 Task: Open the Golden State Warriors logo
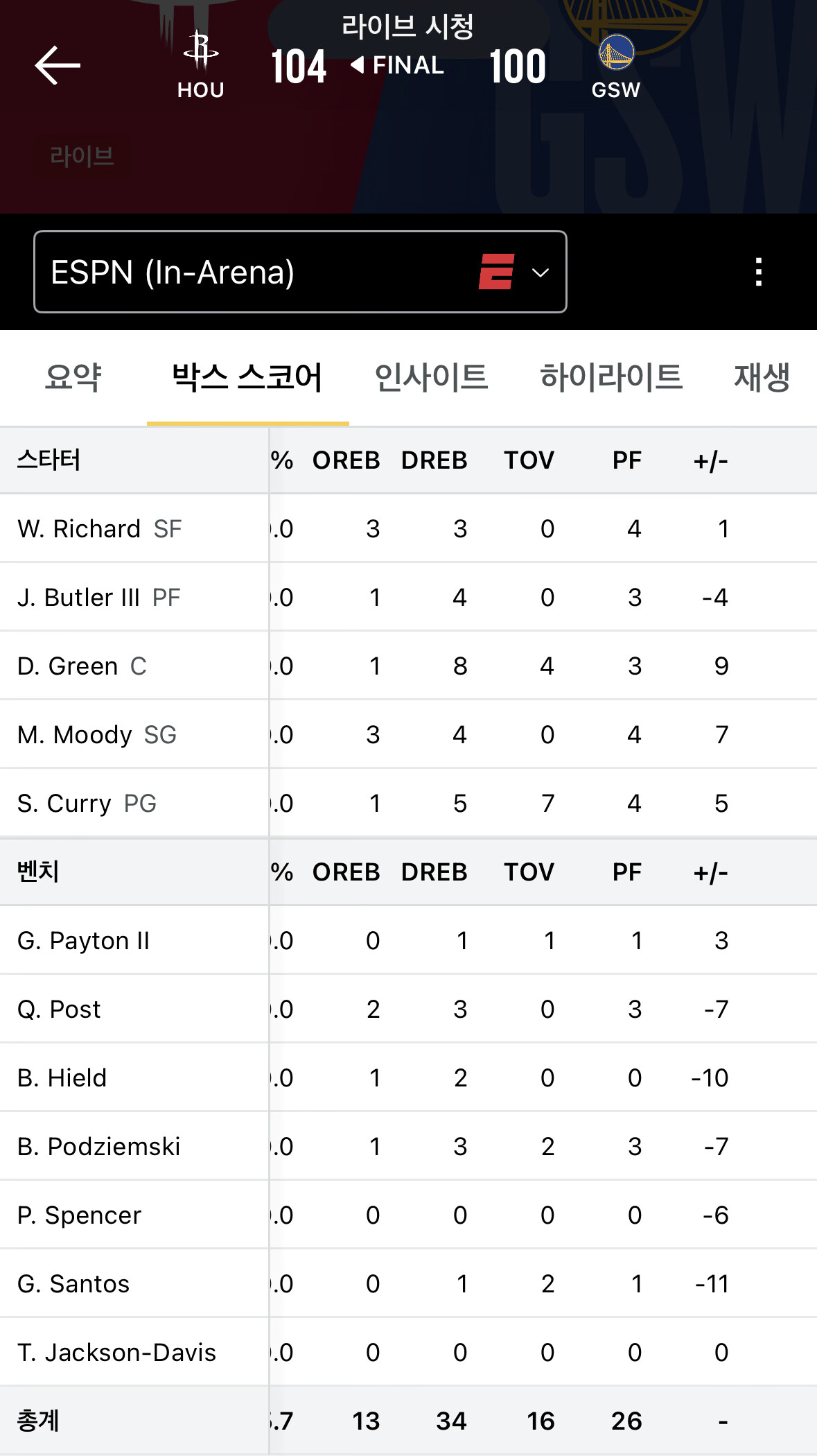(x=616, y=53)
